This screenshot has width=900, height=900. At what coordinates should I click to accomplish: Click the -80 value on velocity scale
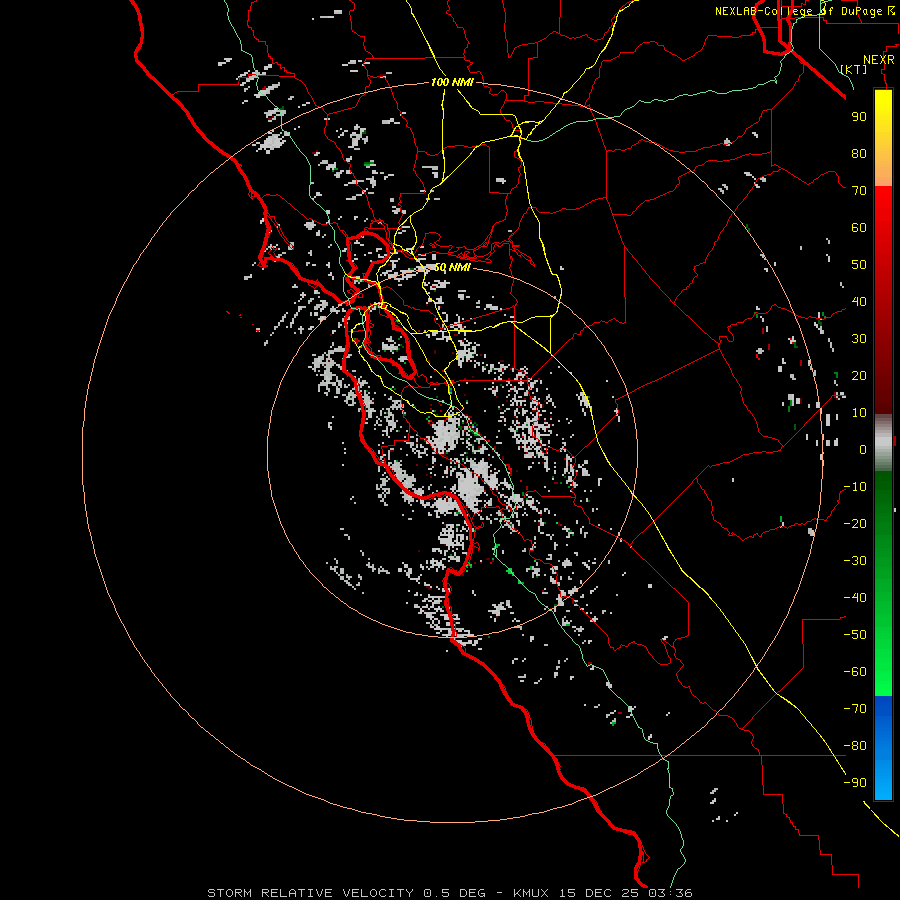855,746
